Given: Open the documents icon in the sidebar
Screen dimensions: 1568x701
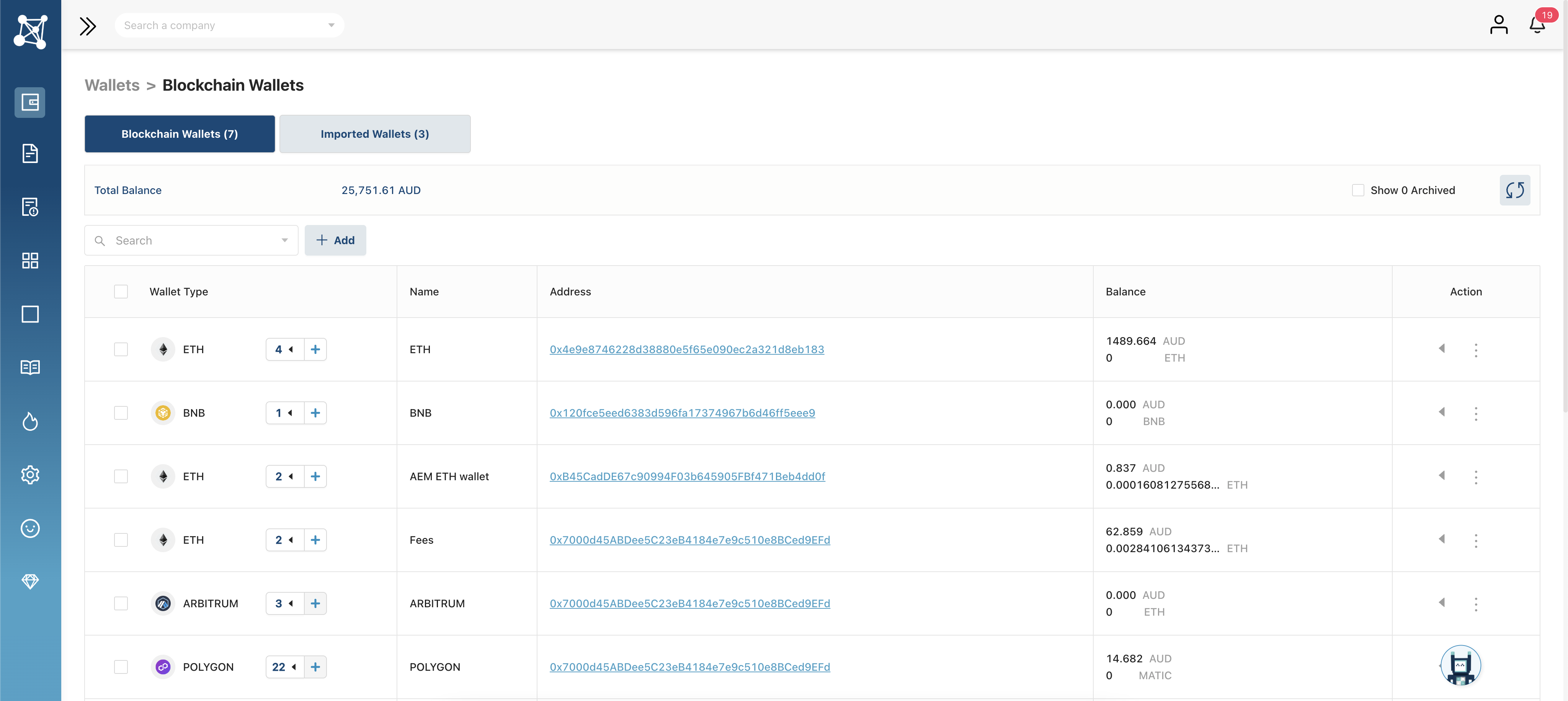Looking at the screenshot, I should click(30, 153).
